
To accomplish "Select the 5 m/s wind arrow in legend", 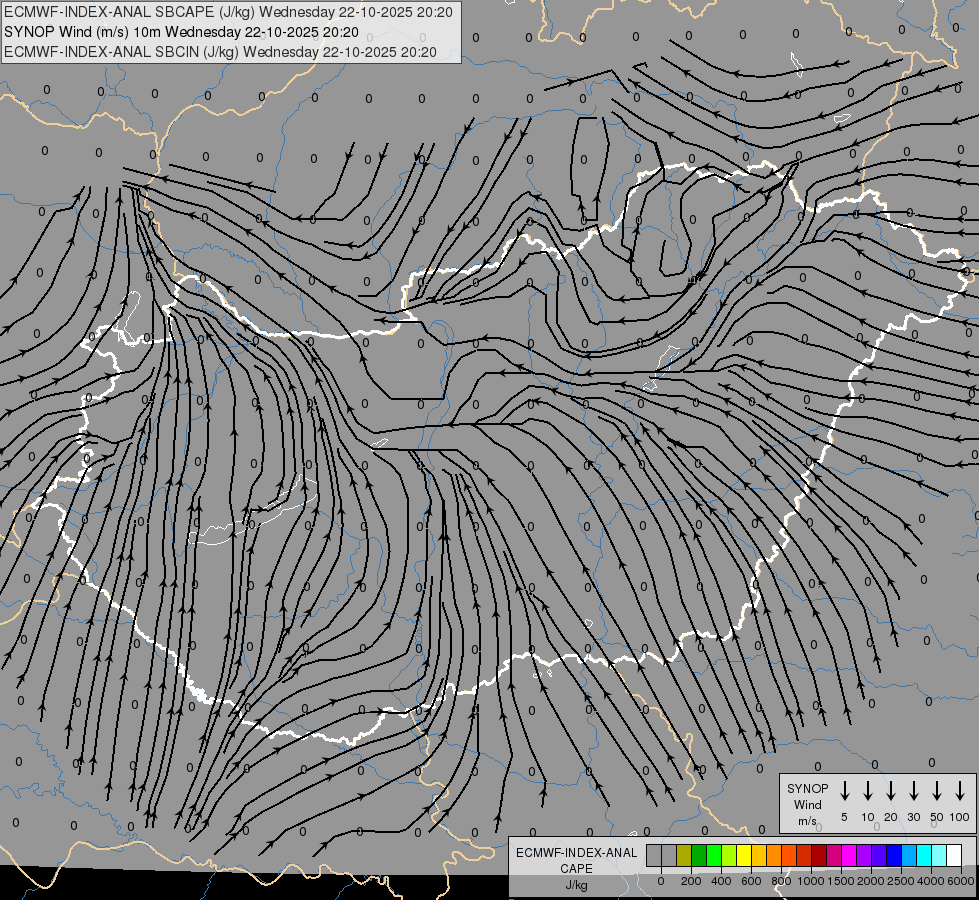I will pyautogui.click(x=844, y=791).
